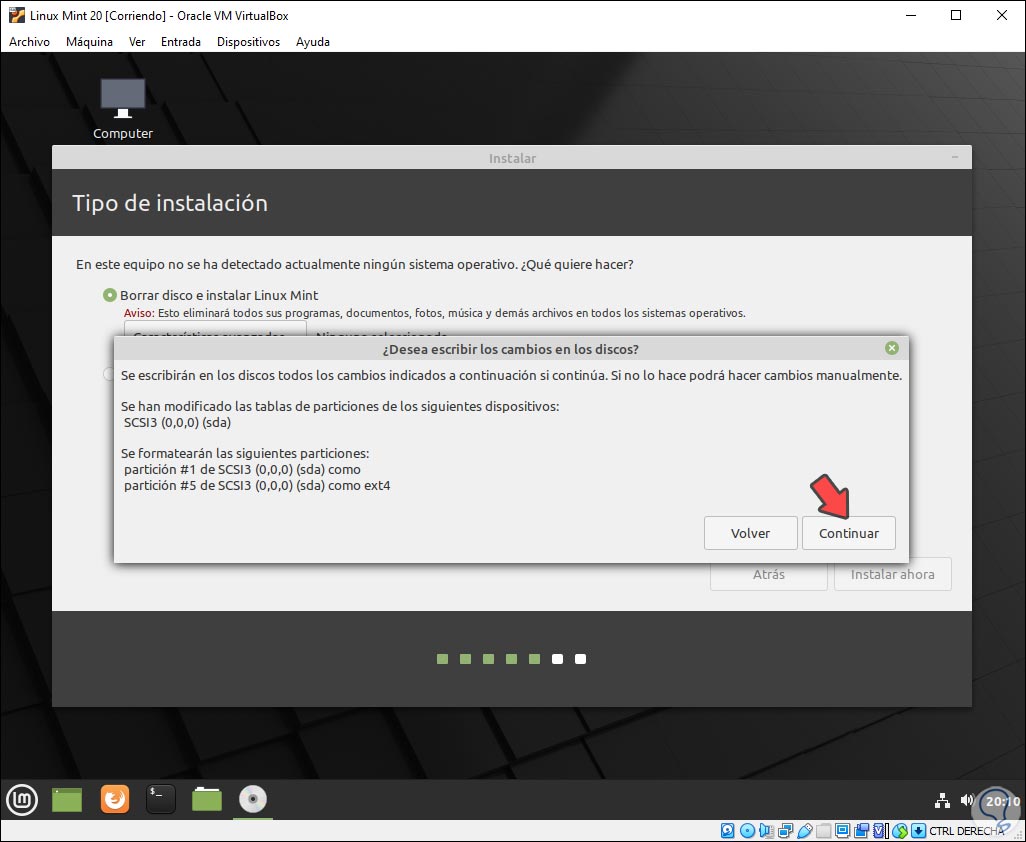Launch Firefox from the Mint panel
Viewport: 1026px width, 842px height.
click(x=115, y=799)
